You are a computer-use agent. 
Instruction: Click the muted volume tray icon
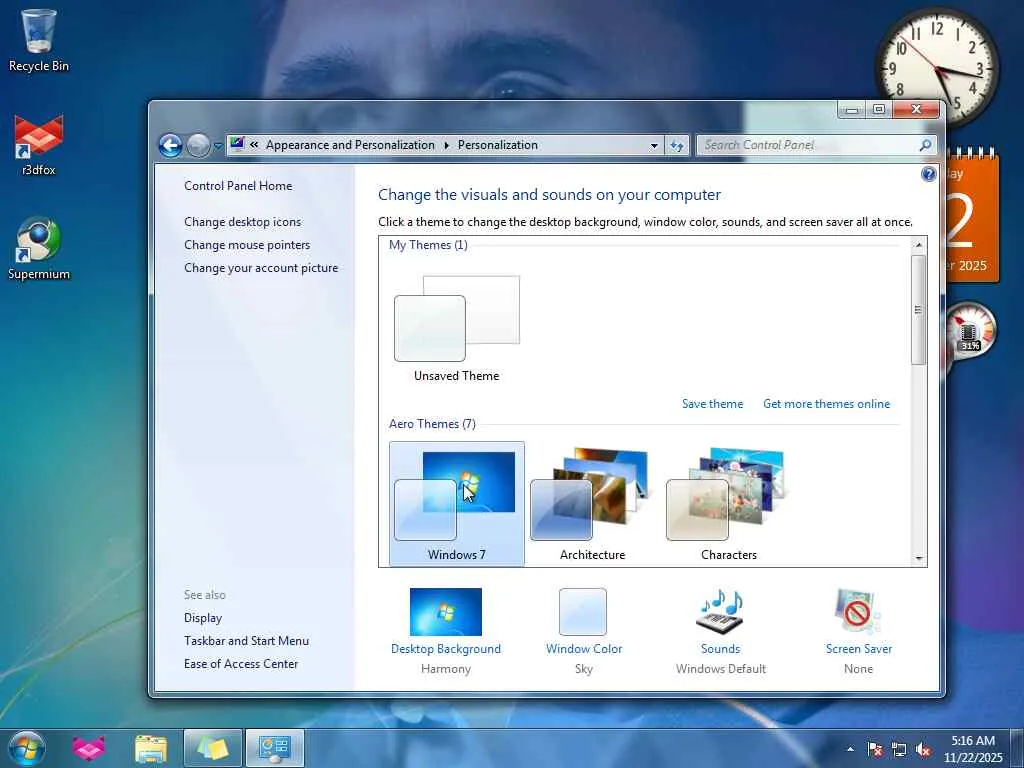point(923,749)
